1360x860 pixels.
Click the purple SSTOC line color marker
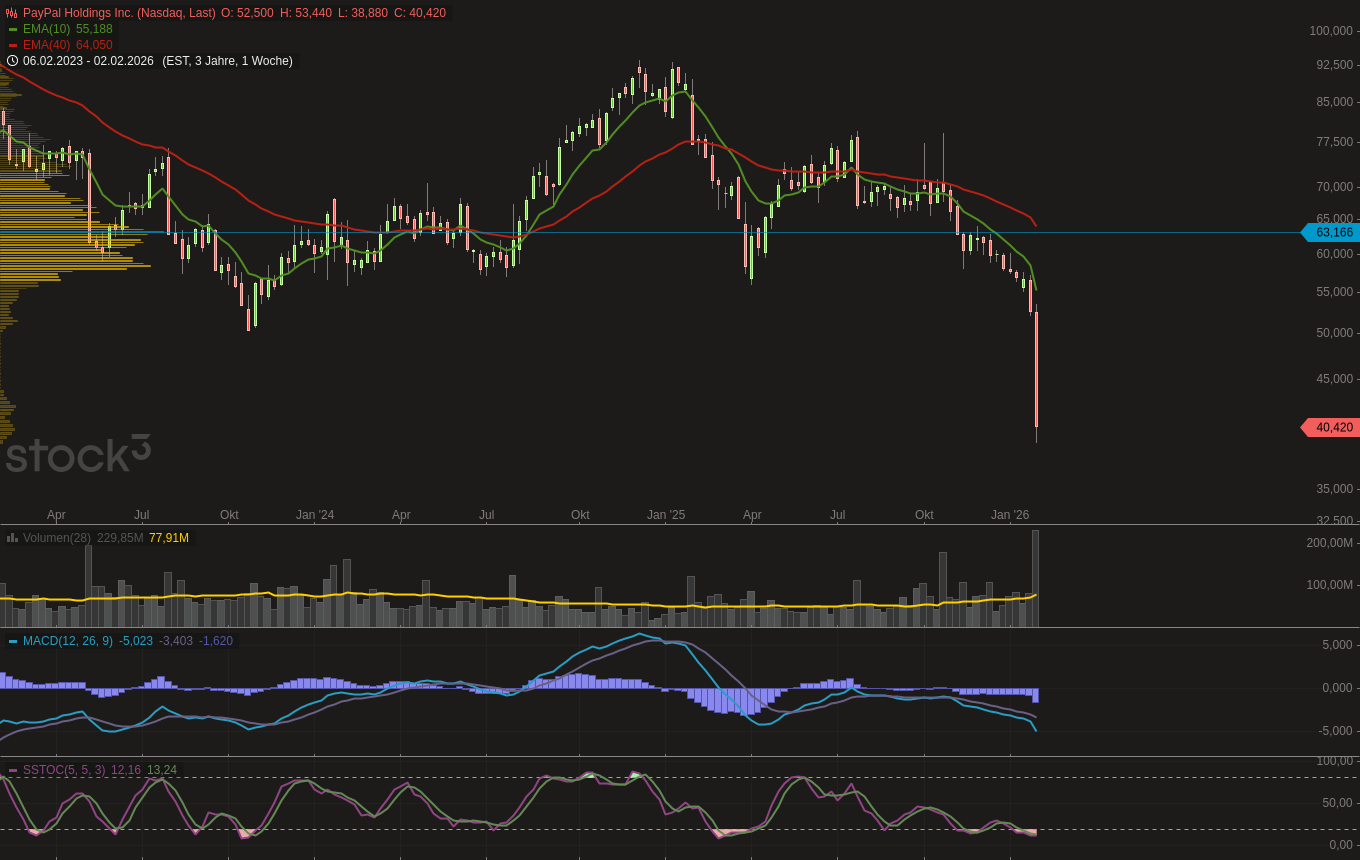tap(13, 771)
